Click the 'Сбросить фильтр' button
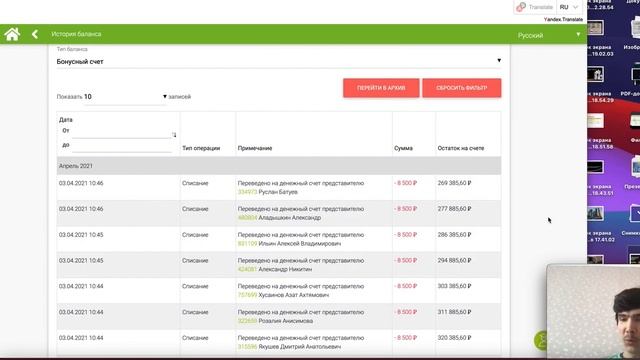The image size is (640, 360). tap(462, 88)
